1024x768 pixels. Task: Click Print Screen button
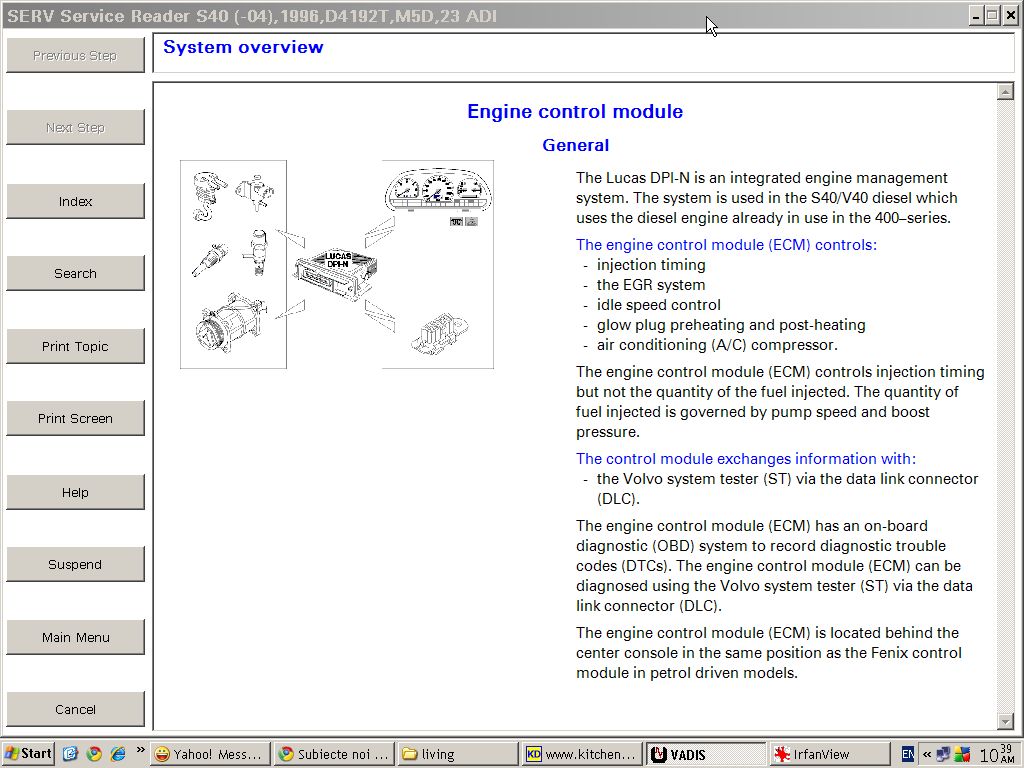[x=75, y=418]
